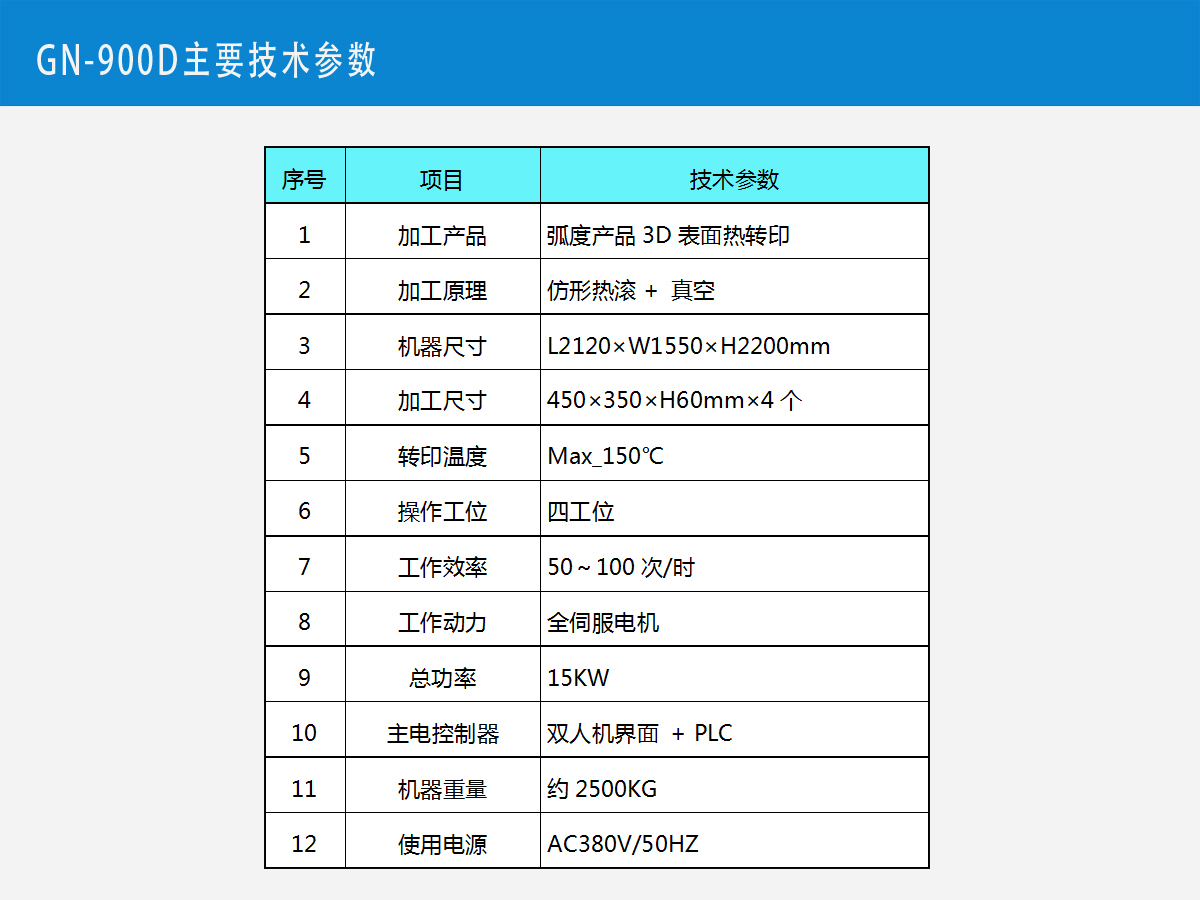Image resolution: width=1200 pixels, height=900 pixels.
Task: Click row number 4 cell
Action: coord(305,398)
